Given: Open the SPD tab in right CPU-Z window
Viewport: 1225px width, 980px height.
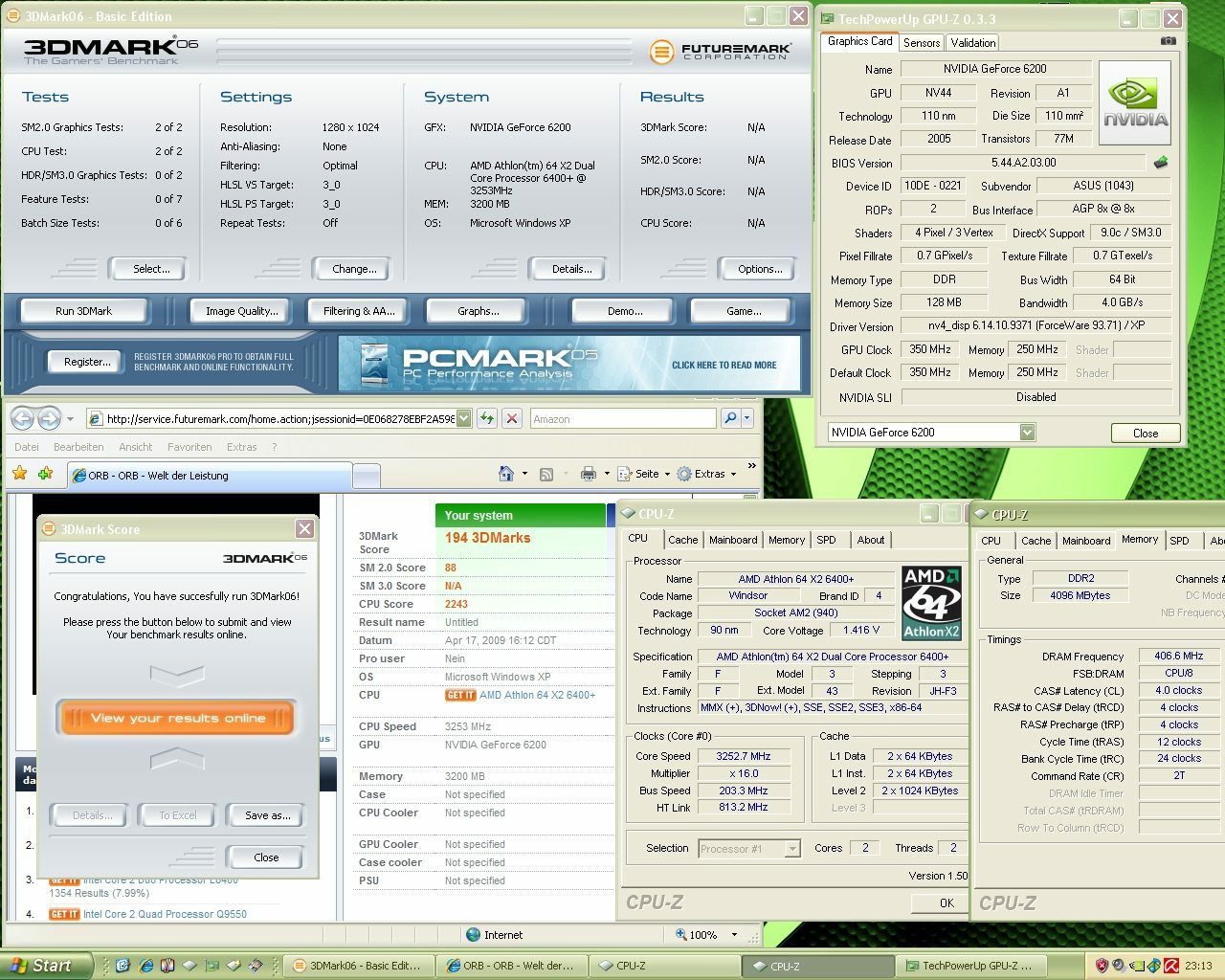Looking at the screenshot, I should click(1180, 541).
